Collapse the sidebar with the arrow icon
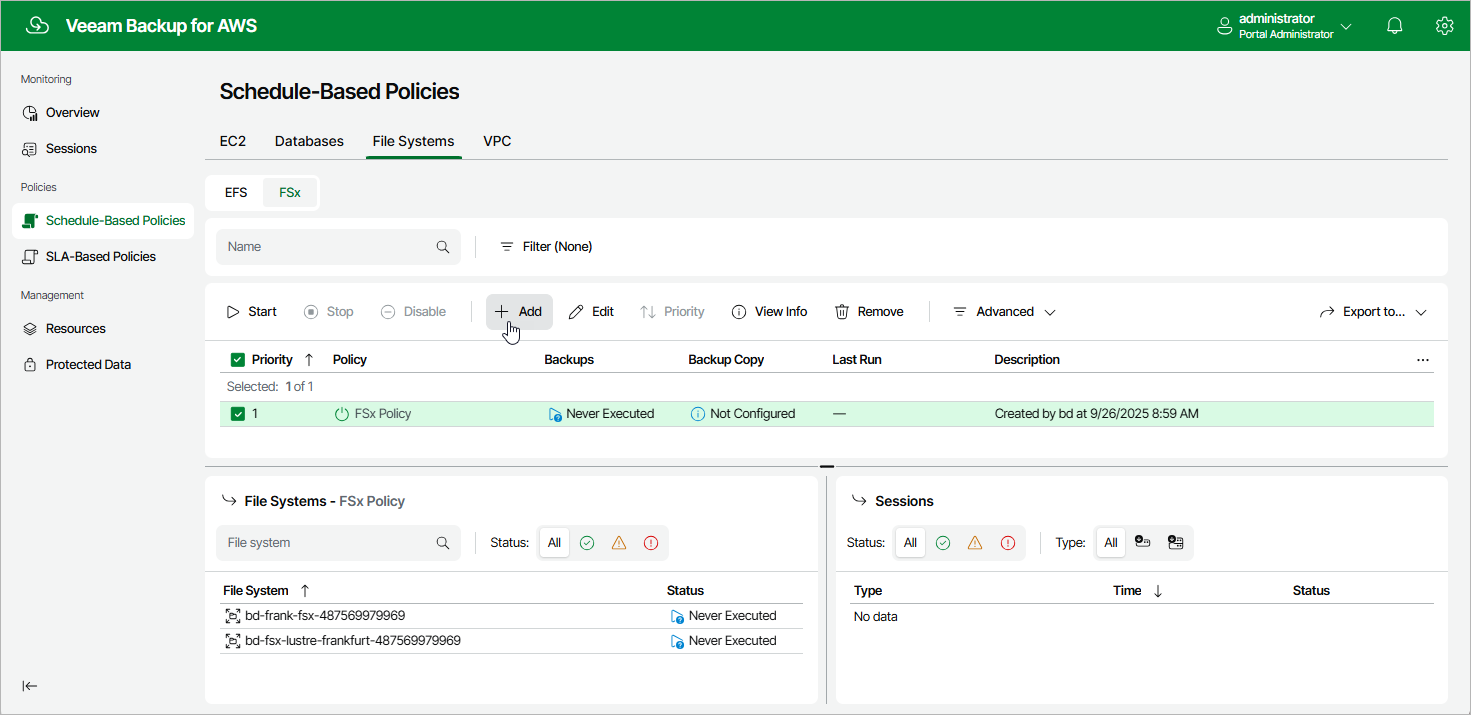The height and width of the screenshot is (715, 1471). tap(30, 685)
